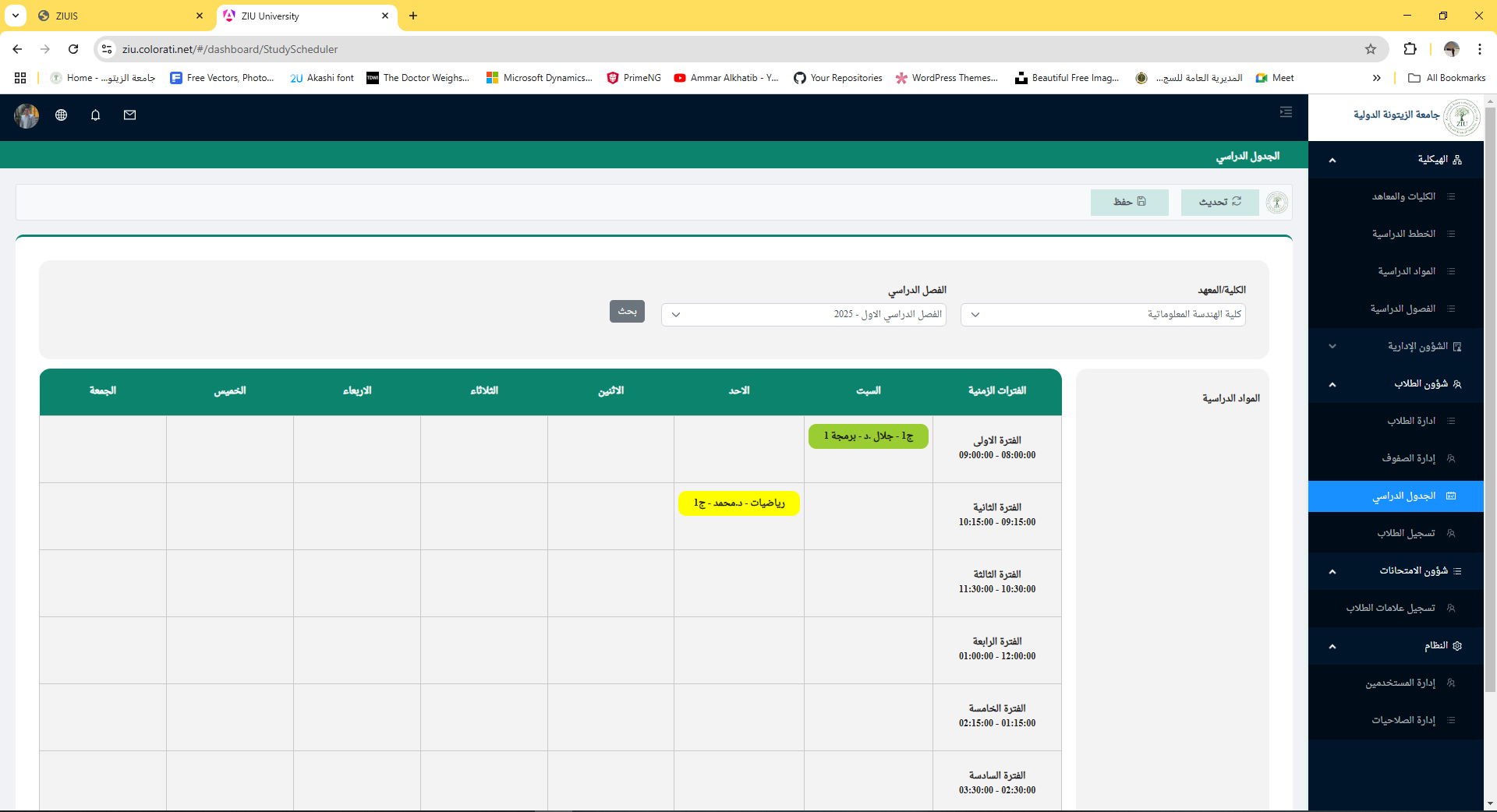The width and height of the screenshot is (1497, 812).
Task: Select the green برمجة 1 schedule card
Action: point(869,436)
